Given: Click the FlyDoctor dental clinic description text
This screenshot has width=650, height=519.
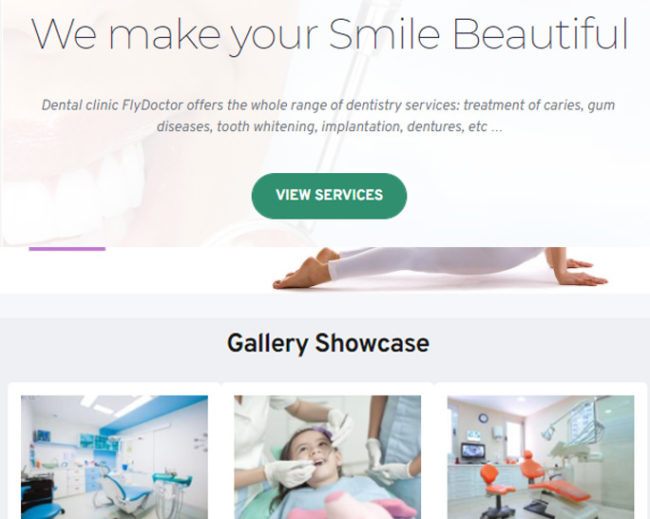Looking at the screenshot, I should (328, 116).
